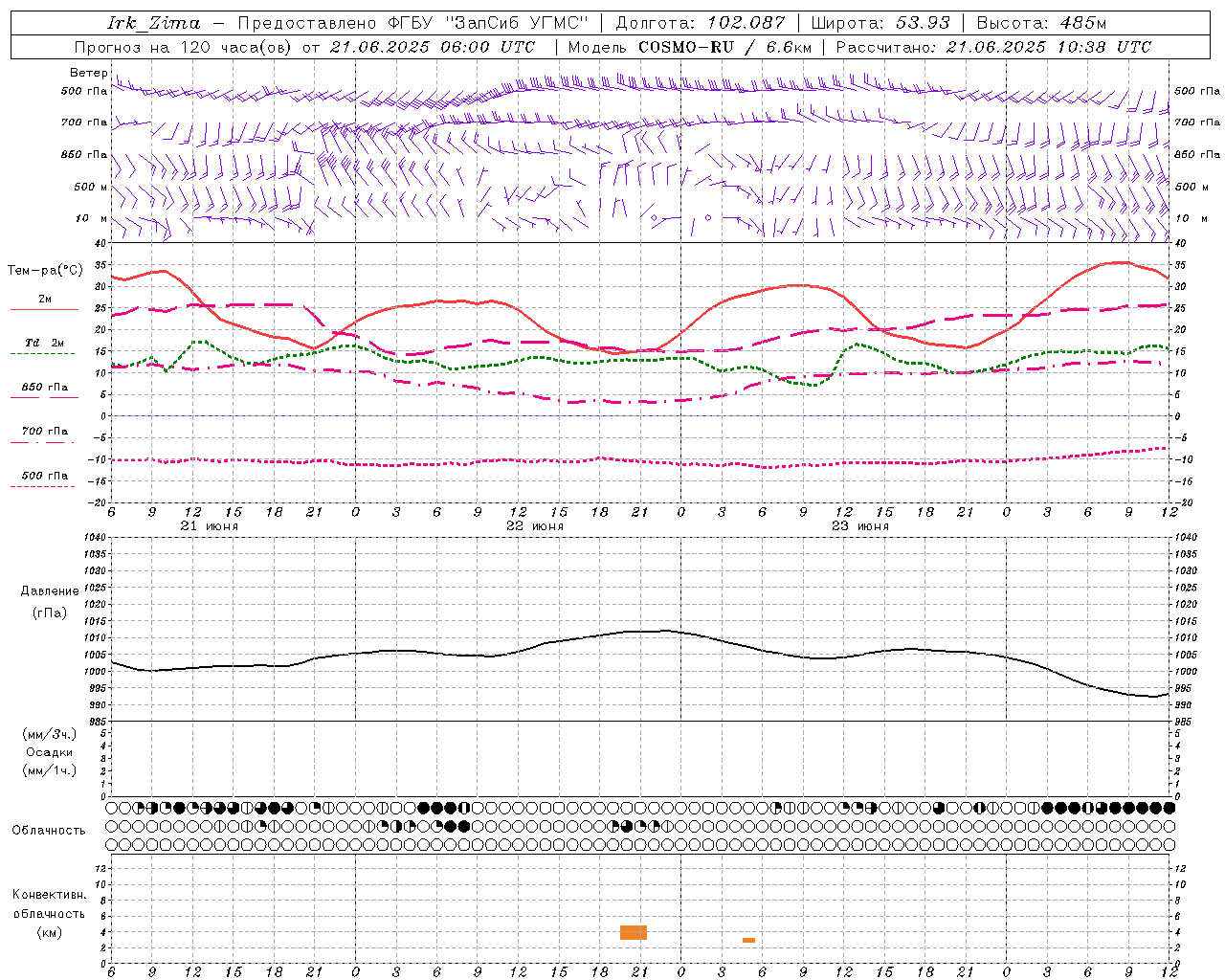Click the "(мм/3ч.)" precipitation unit label
This screenshot has height=980, width=1225.
coord(50,735)
